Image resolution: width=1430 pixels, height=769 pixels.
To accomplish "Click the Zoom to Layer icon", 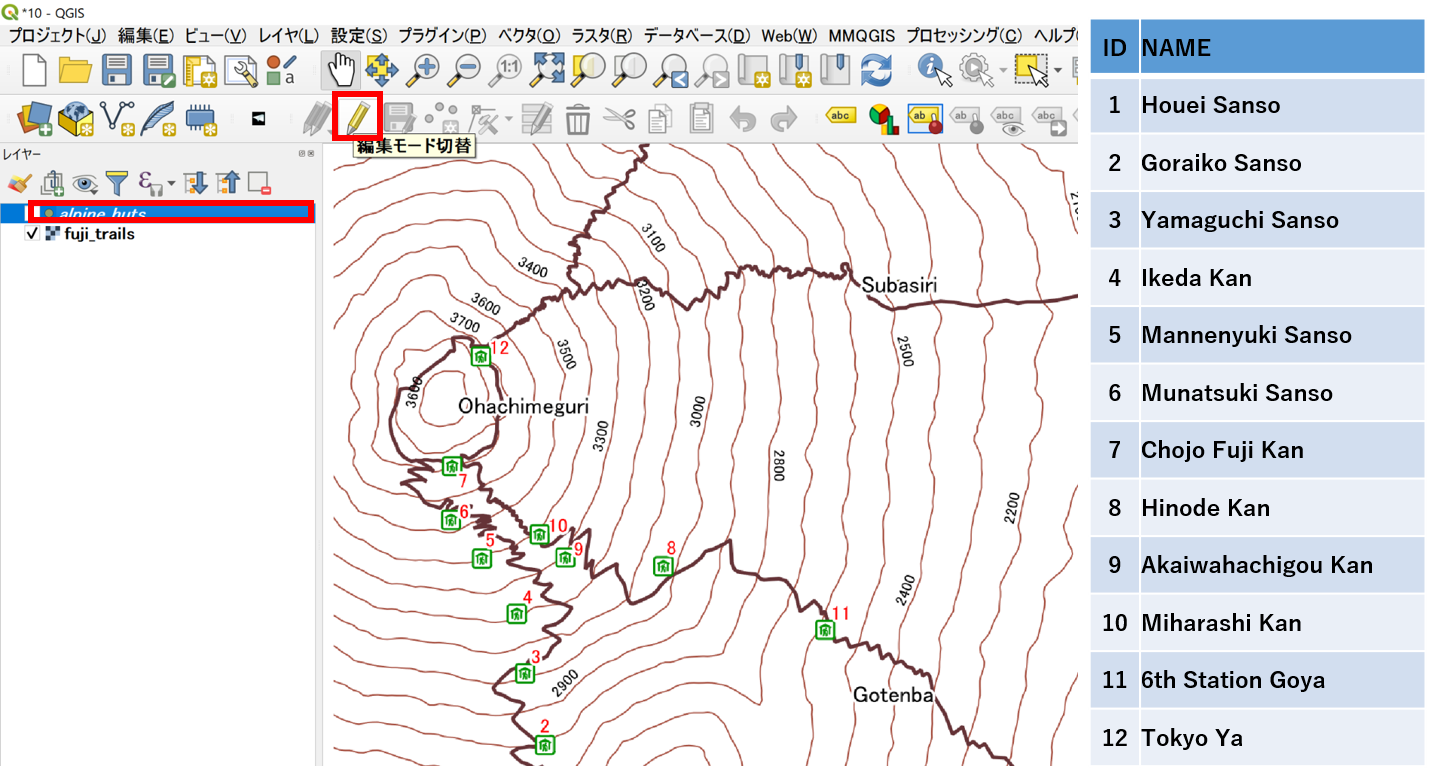I will click(631, 69).
